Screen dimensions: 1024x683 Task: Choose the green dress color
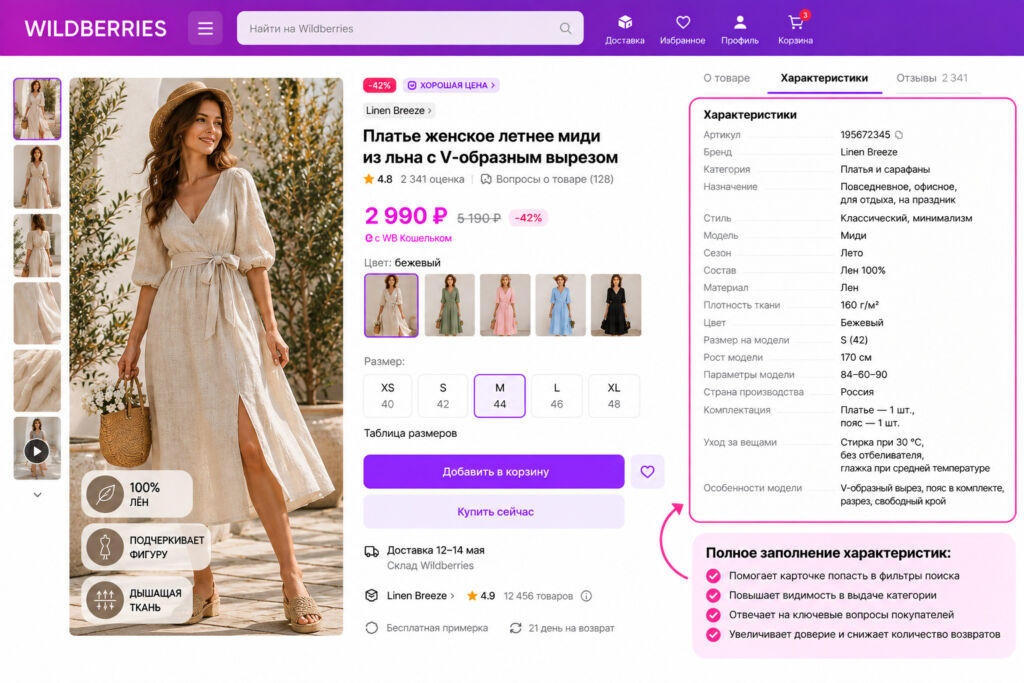point(449,306)
